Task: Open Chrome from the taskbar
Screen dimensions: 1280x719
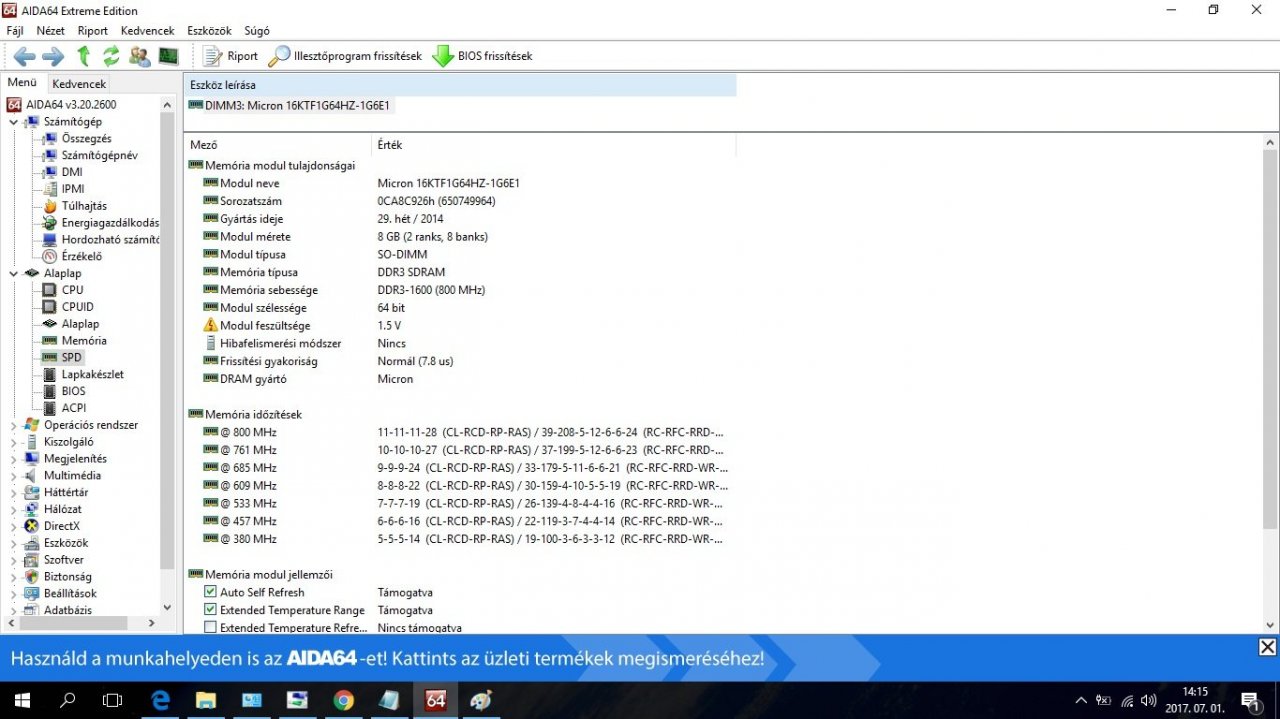Action: click(343, 700)
